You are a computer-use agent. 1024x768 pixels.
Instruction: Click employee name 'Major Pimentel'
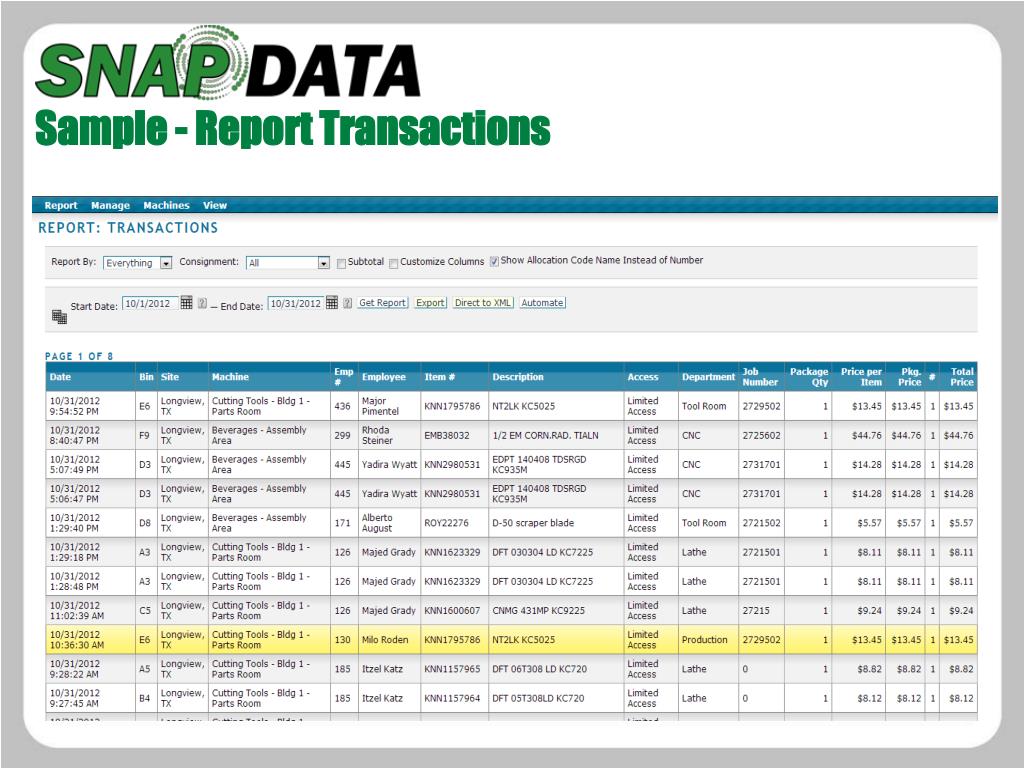pyautogui.click(x=380, y=406)
